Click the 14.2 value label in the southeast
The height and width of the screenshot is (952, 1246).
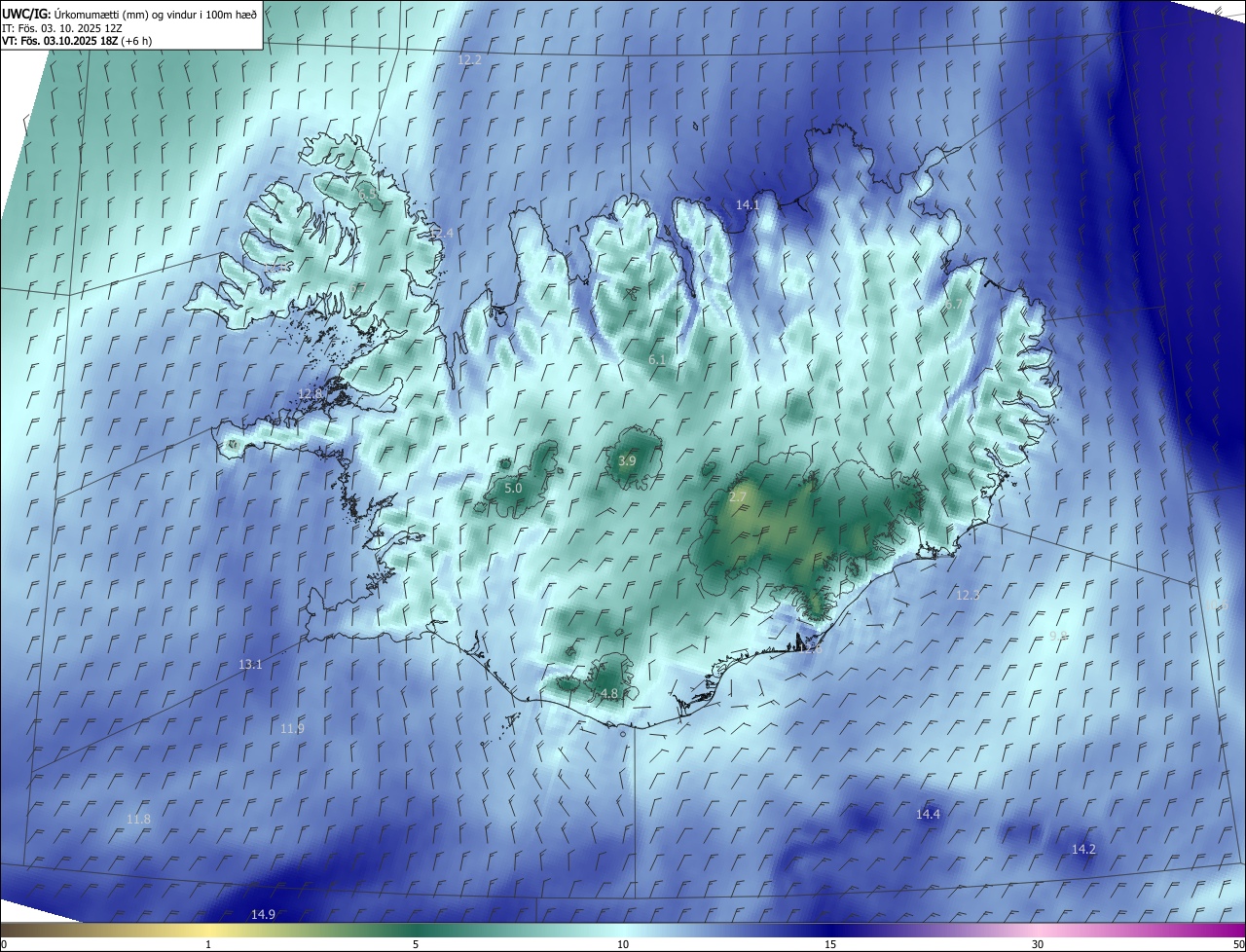(x=1083, y=850)
